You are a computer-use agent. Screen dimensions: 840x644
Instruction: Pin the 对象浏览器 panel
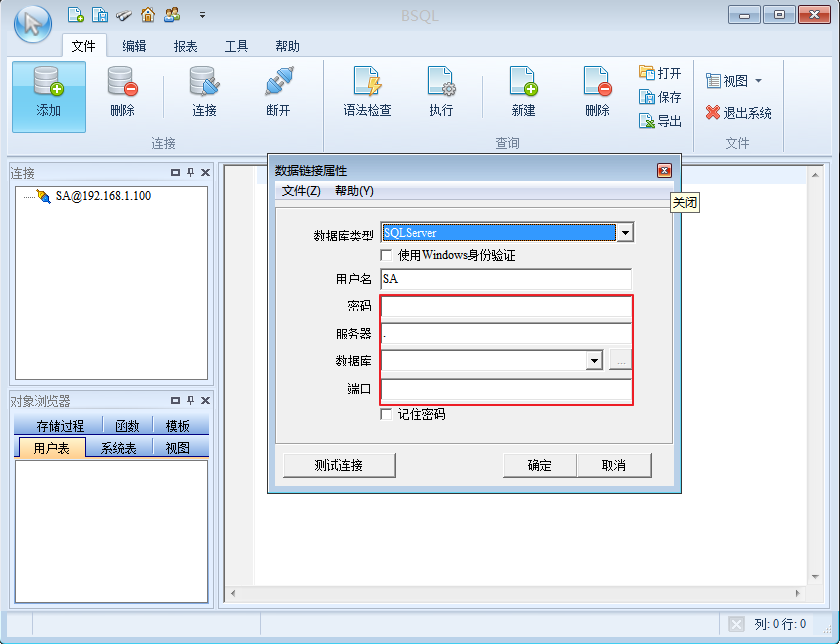point(190,401)
